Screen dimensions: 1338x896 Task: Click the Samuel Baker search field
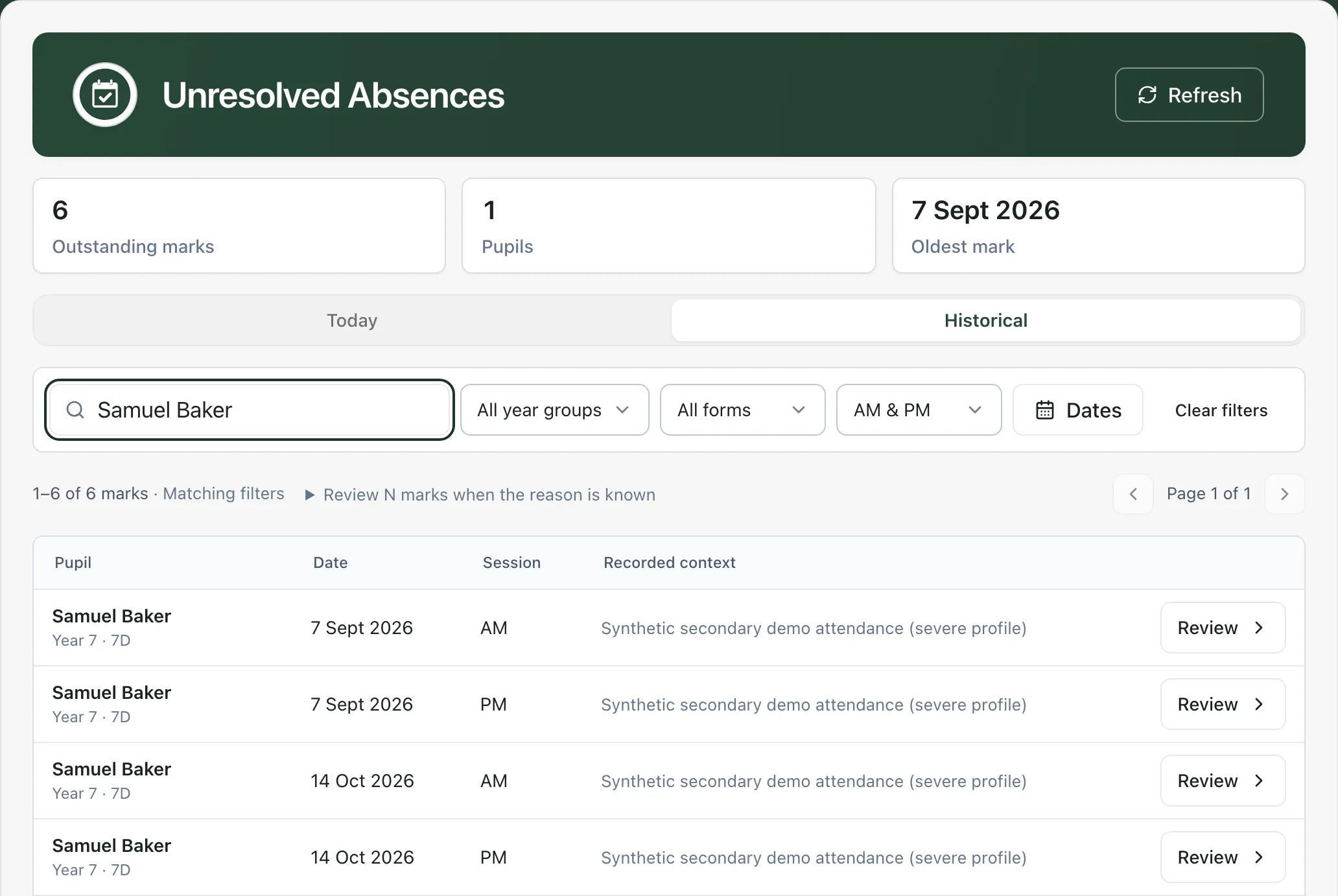click(250, 410)
